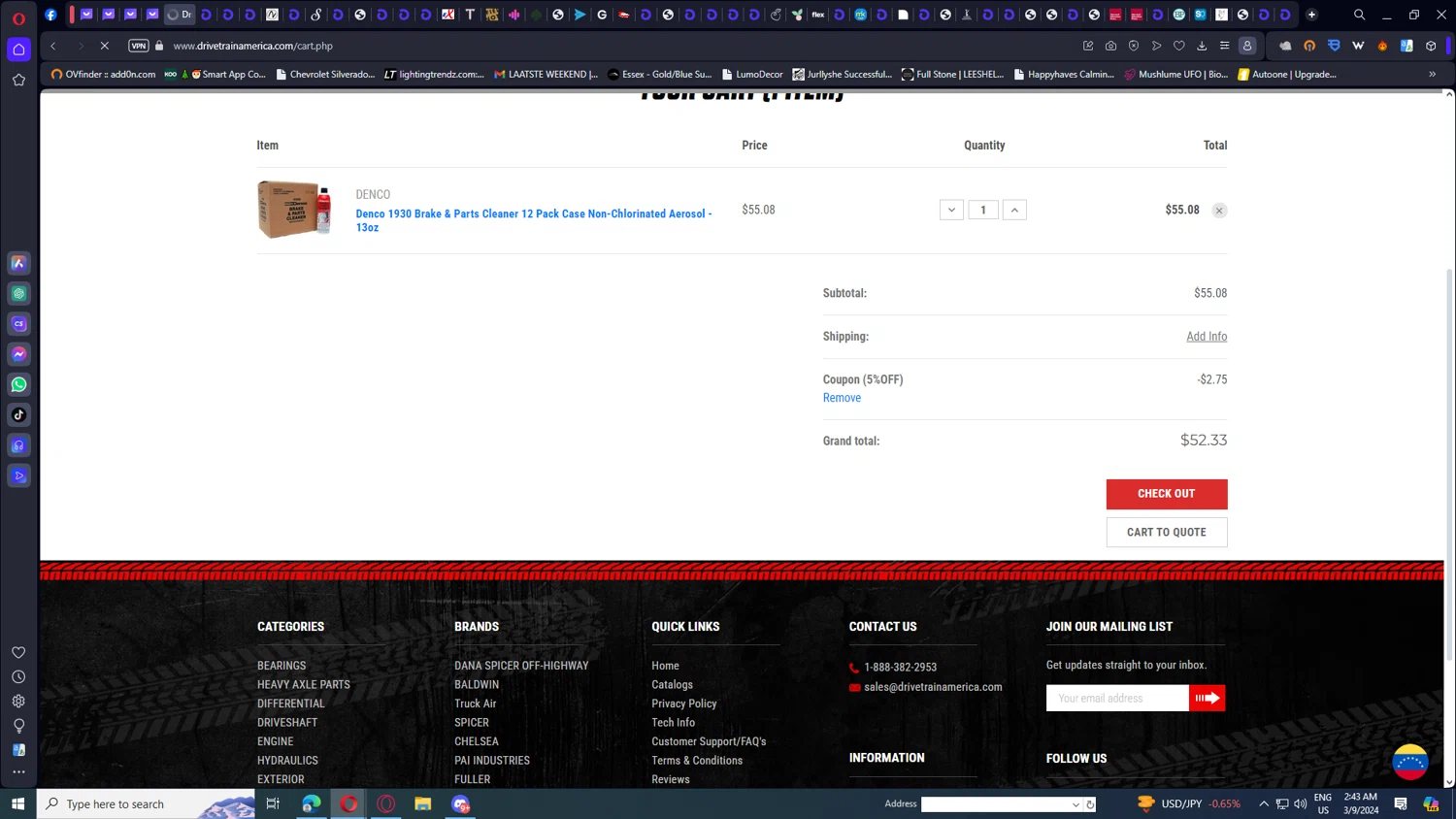The height and width of the screenshot is (819, 1456).
Task: Increase item quantity with up arrow
Action: 1014,210
